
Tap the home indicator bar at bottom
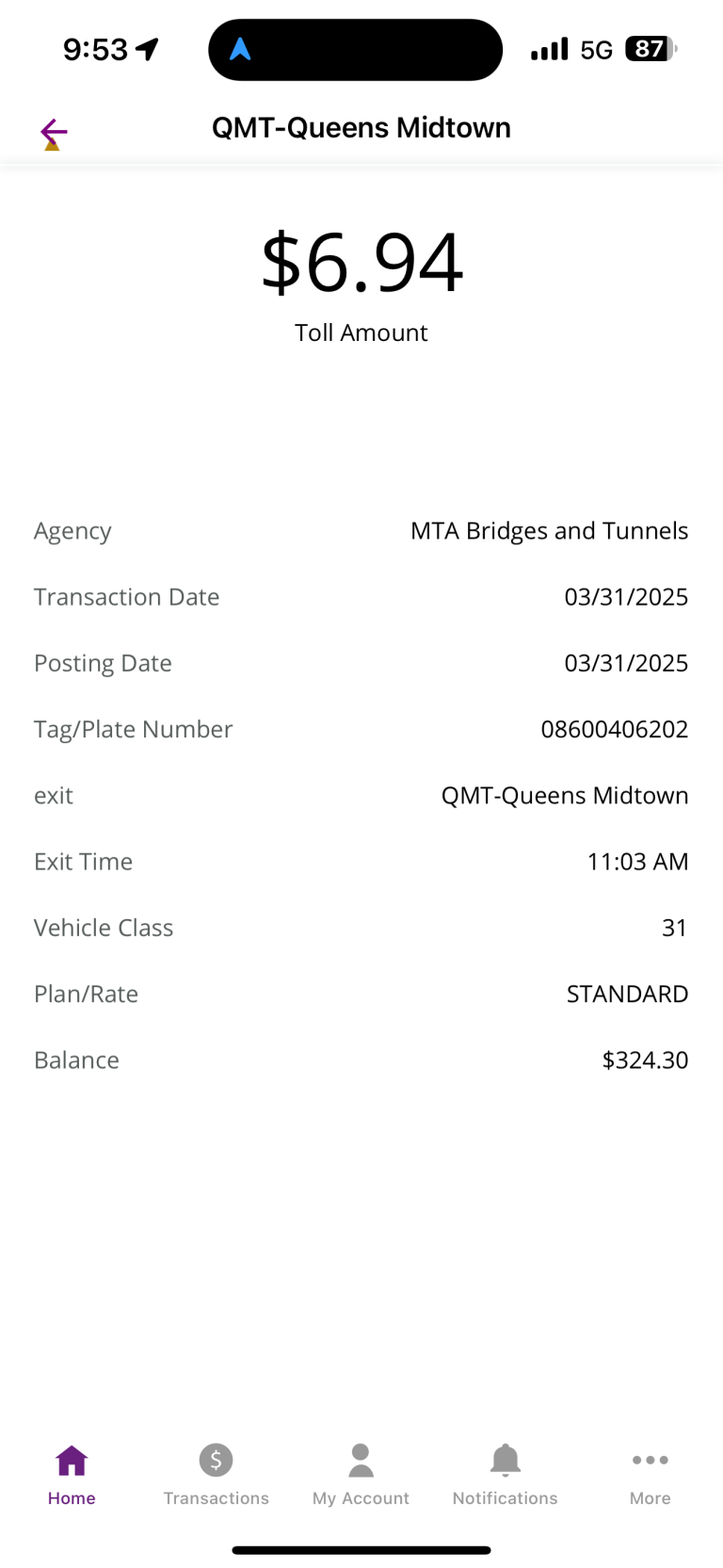coord(361,1550)
